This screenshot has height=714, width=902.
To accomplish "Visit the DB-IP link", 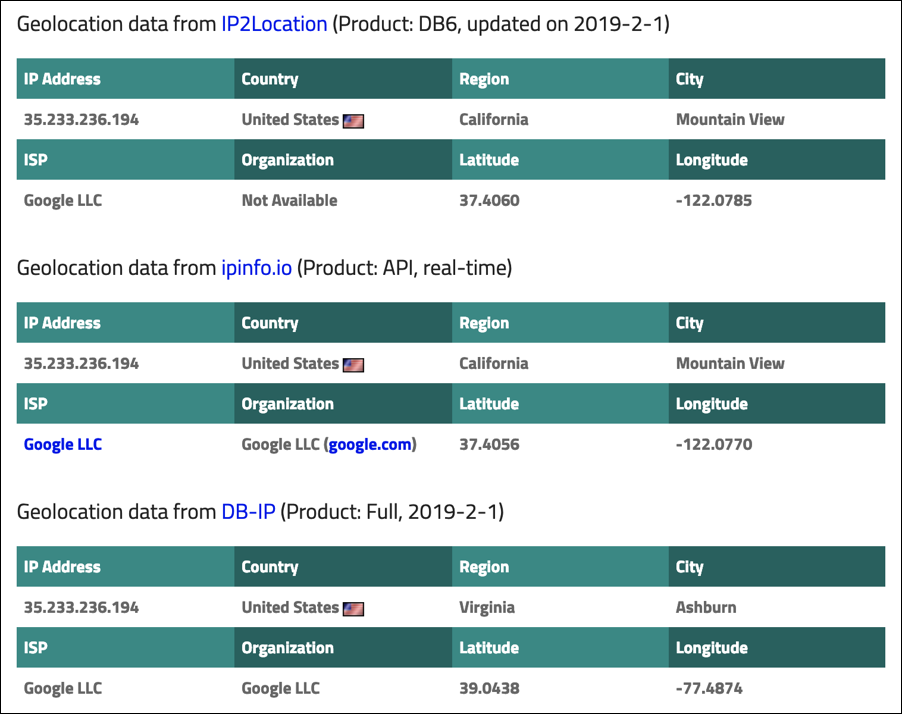I will click(x=249, y=512).
